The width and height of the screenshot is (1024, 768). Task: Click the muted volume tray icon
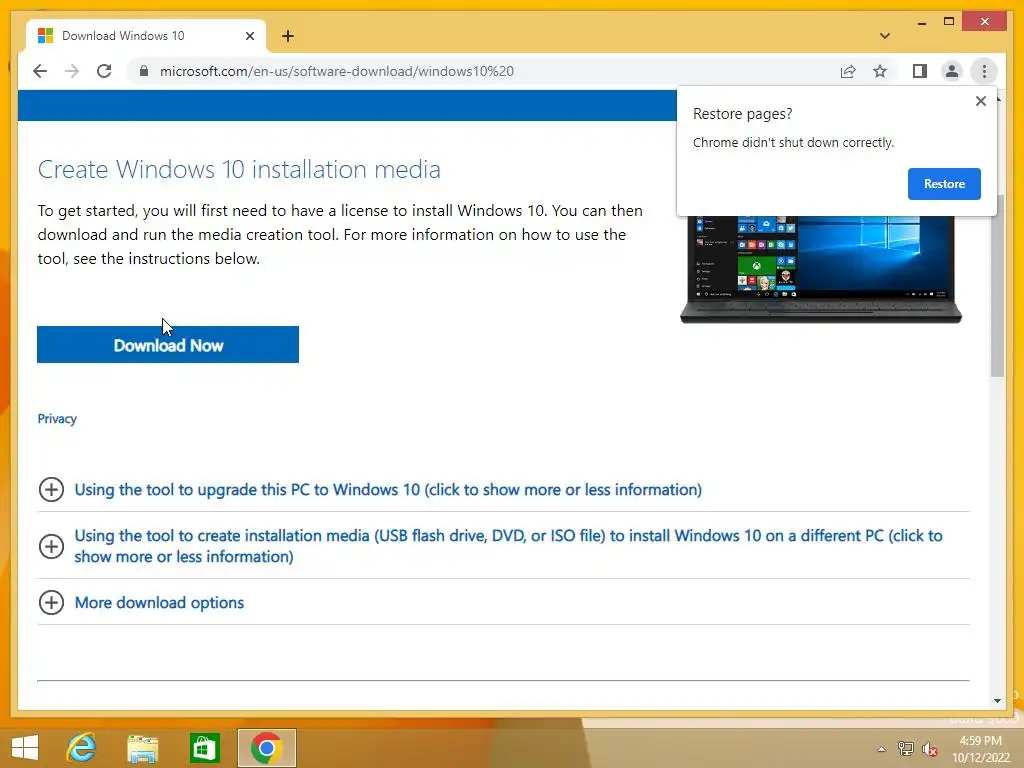pyautogui.click(x=929, y=749)
